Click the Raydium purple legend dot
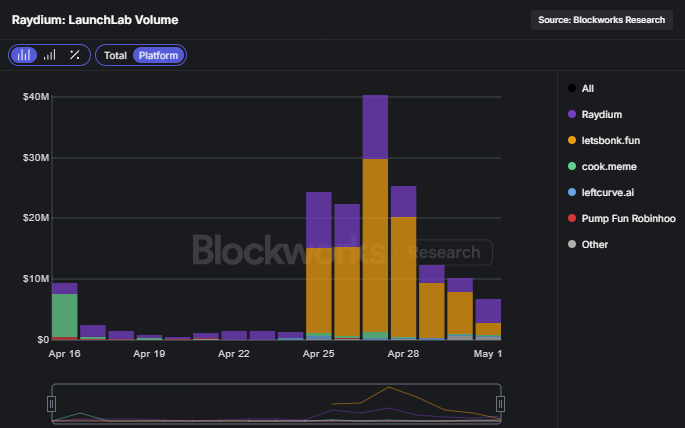The width and height of the screenshot is (685, 428). coord(571,114)
